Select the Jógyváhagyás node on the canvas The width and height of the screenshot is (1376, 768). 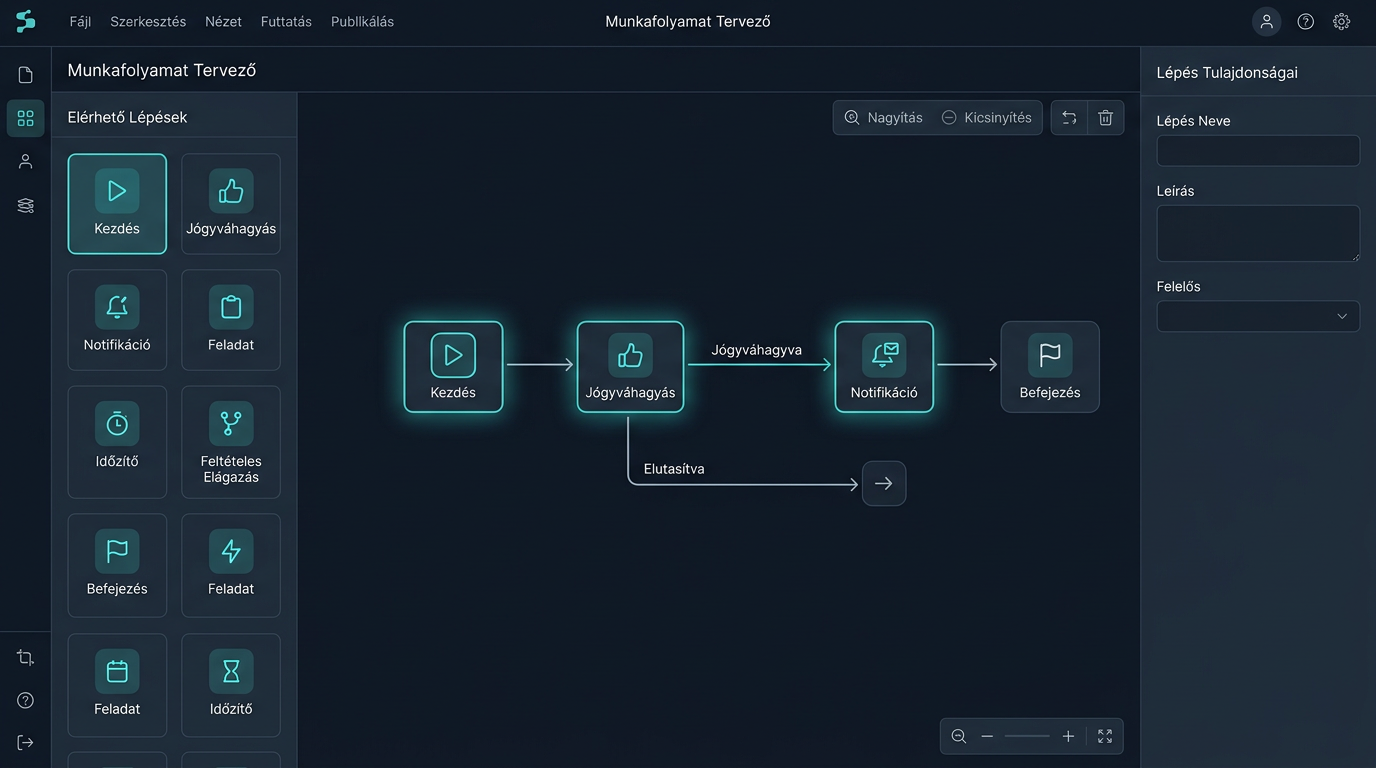pos(630,367)
